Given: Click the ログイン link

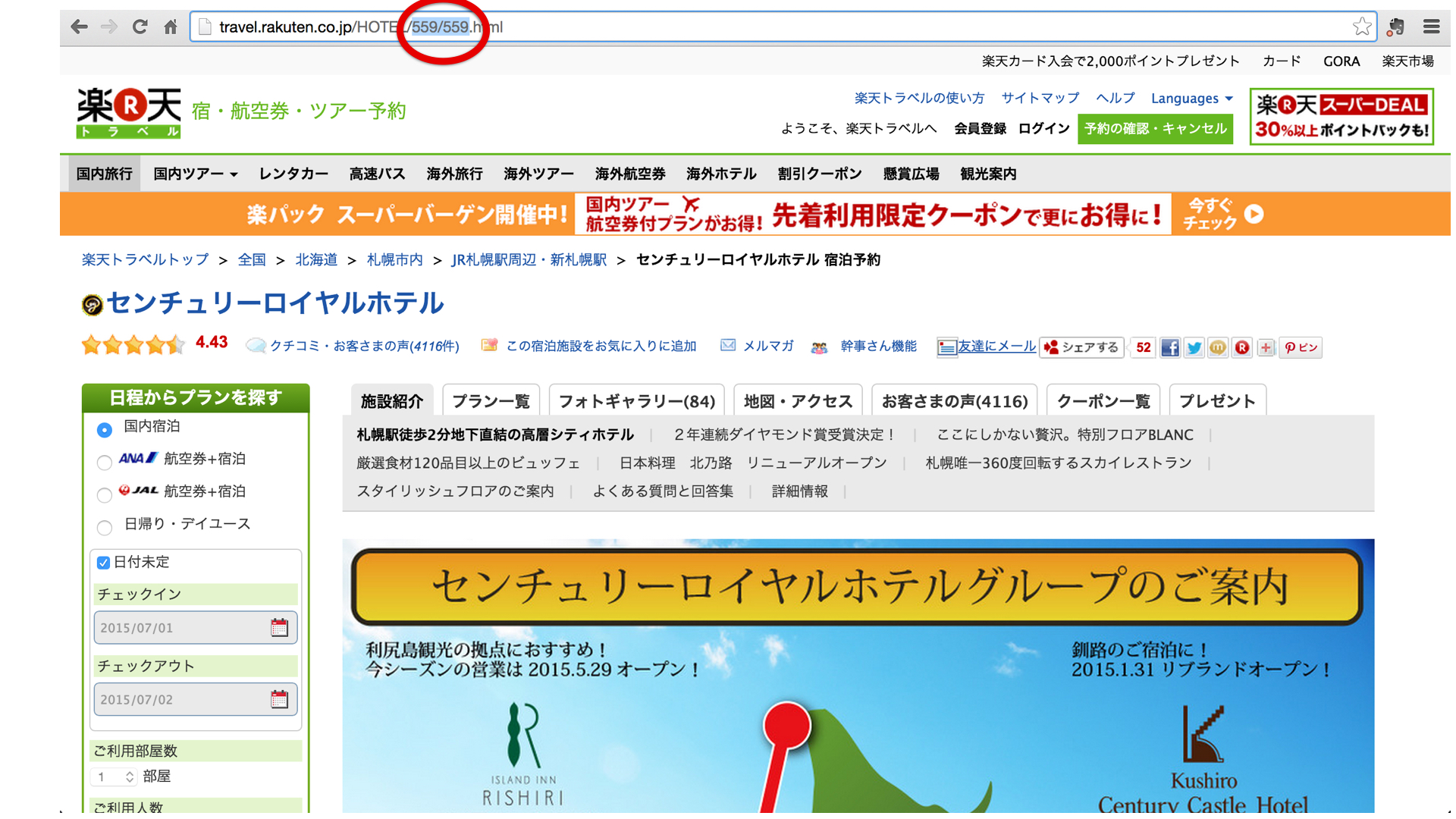Looking at the screenshot, I should [1043, 129].
